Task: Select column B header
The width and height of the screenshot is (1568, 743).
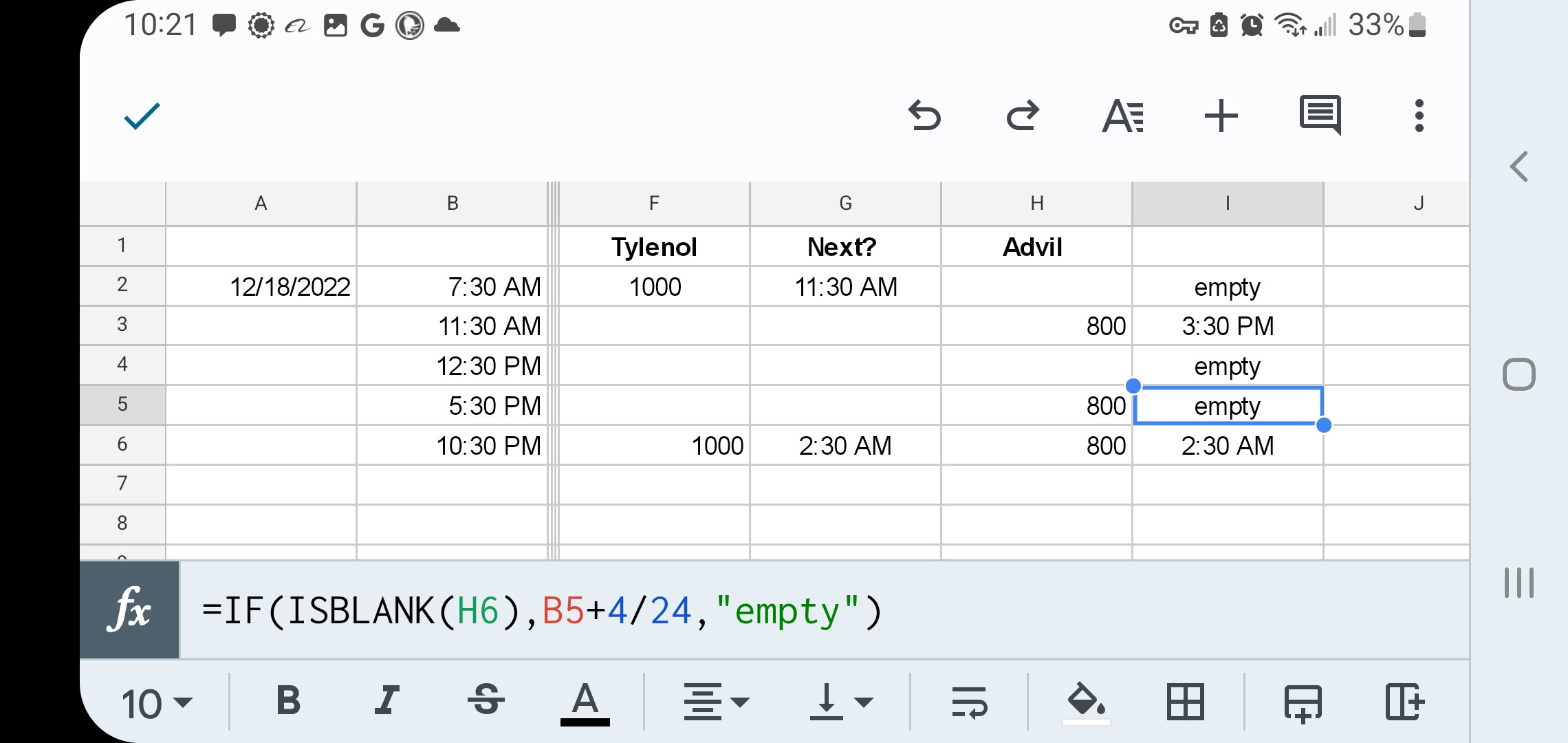Action: 452,204
